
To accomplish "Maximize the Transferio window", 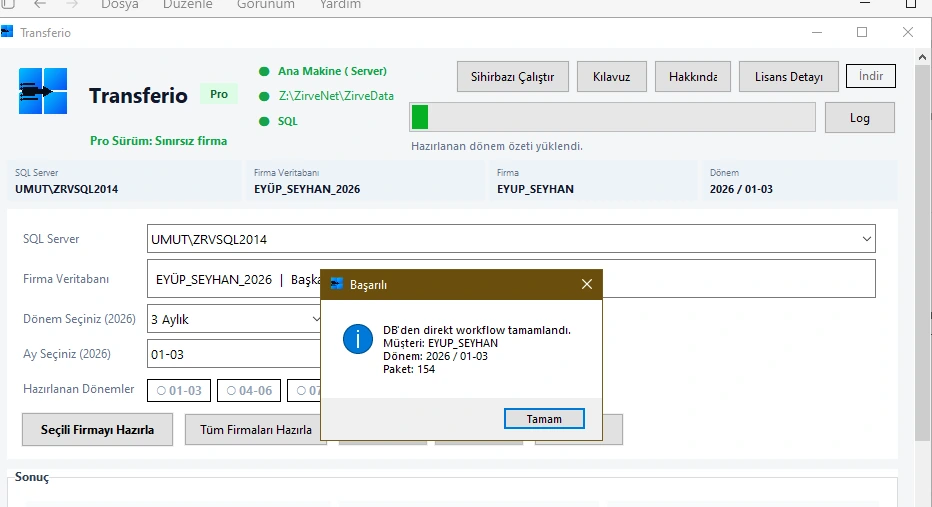I will [862, 32].
